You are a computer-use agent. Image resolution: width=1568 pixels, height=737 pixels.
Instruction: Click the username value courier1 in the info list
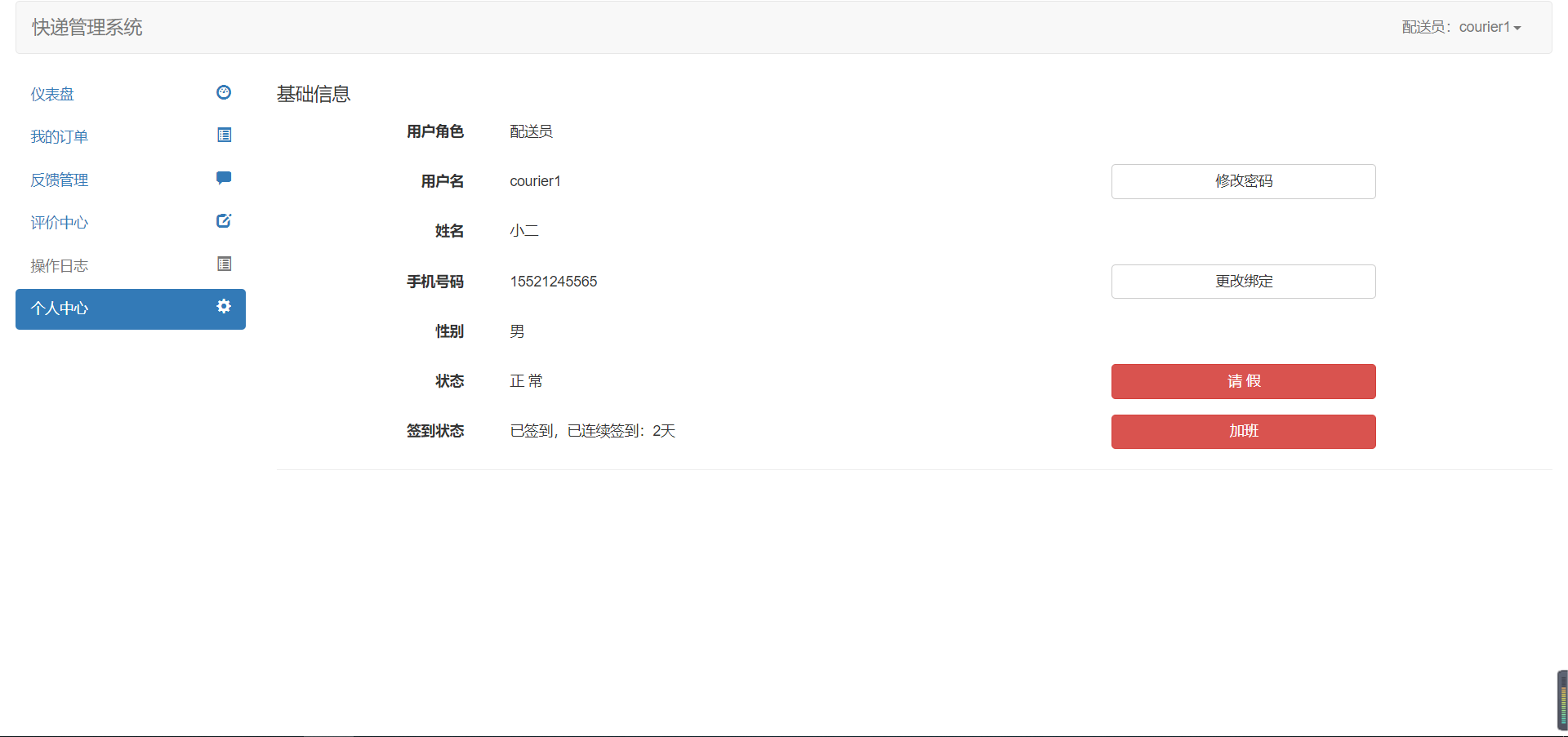535,181
